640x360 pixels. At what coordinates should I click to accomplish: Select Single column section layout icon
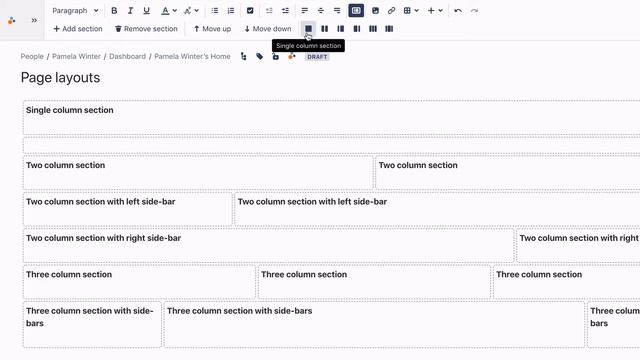coord(309,29)
